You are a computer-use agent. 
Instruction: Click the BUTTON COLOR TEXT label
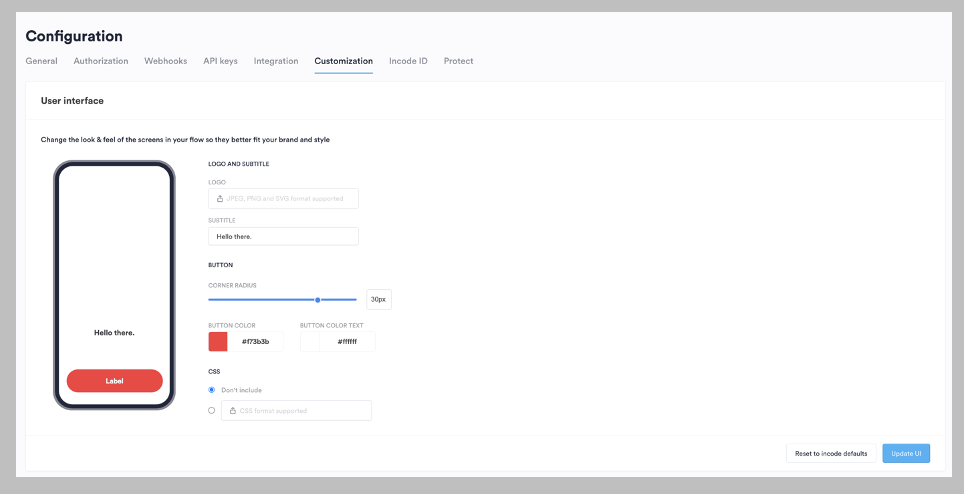332,326
